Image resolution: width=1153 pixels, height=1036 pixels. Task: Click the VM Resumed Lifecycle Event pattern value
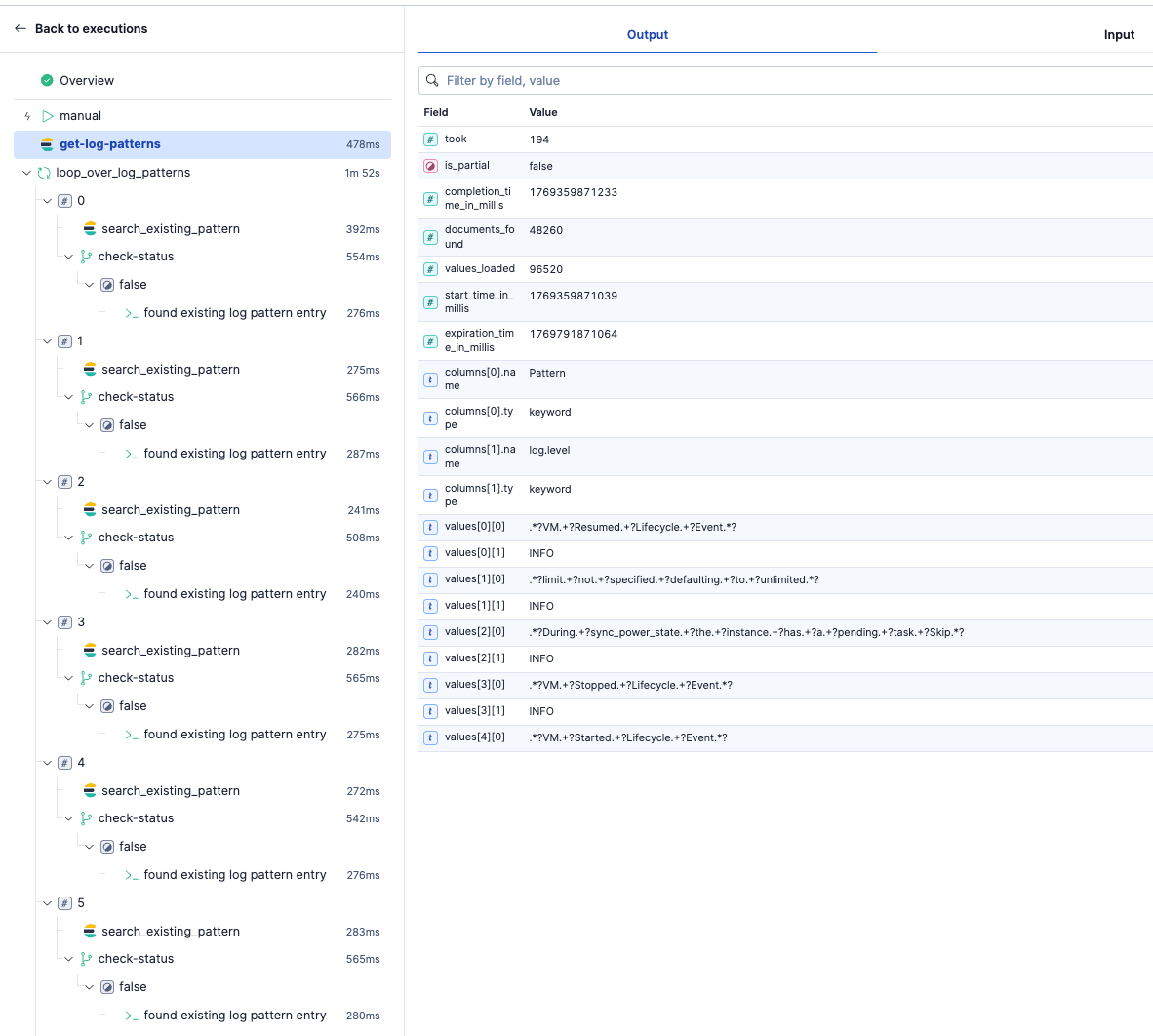[632, 527]
